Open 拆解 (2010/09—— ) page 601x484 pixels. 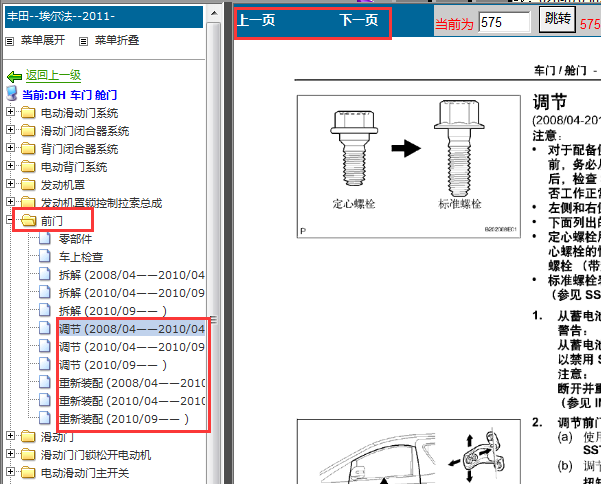pos(113,311)
